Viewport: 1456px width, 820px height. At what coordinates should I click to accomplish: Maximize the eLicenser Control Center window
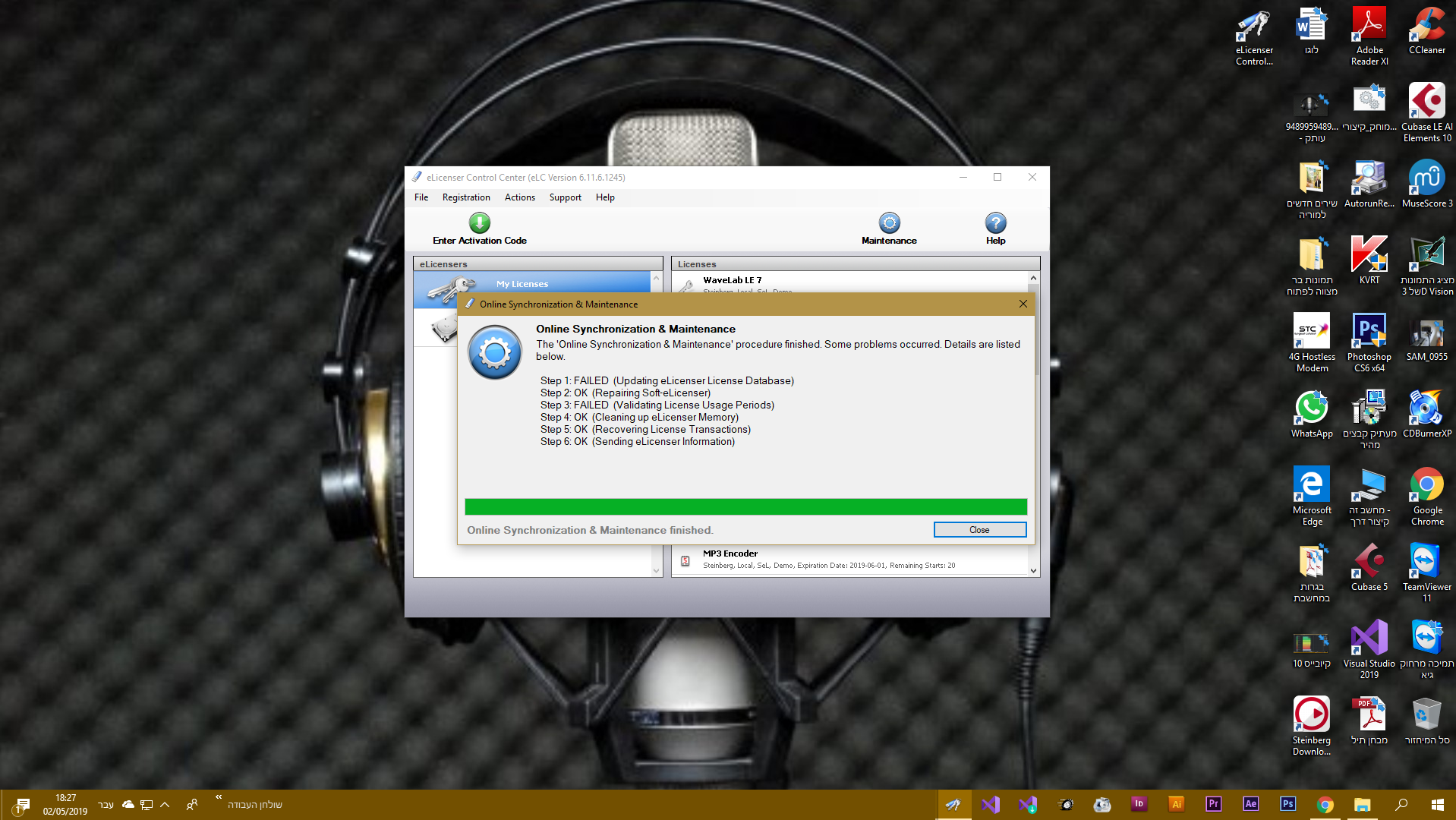[997, 177]
